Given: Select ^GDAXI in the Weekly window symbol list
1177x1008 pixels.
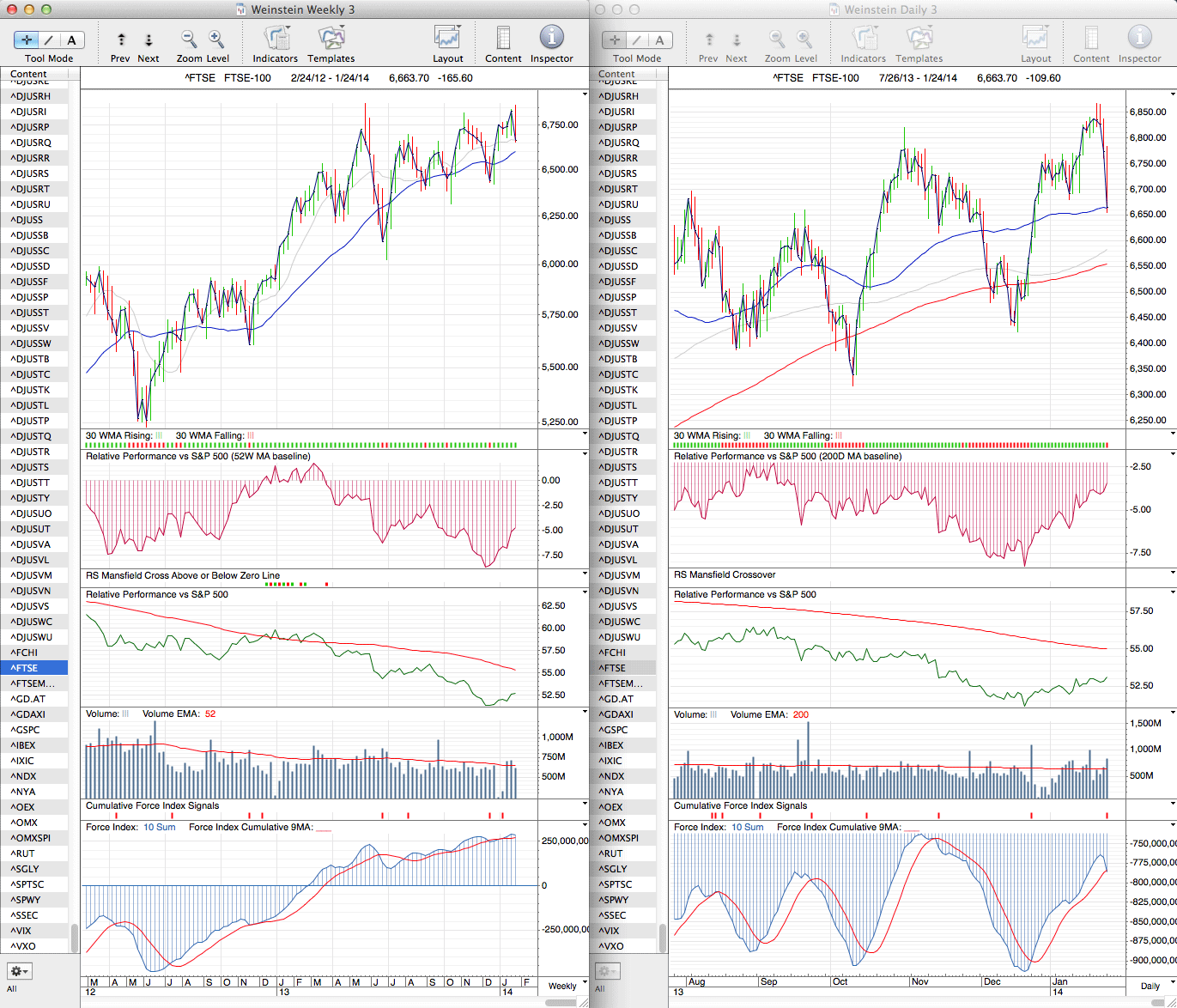Looking at the screenshot, I should pos(29,714).
